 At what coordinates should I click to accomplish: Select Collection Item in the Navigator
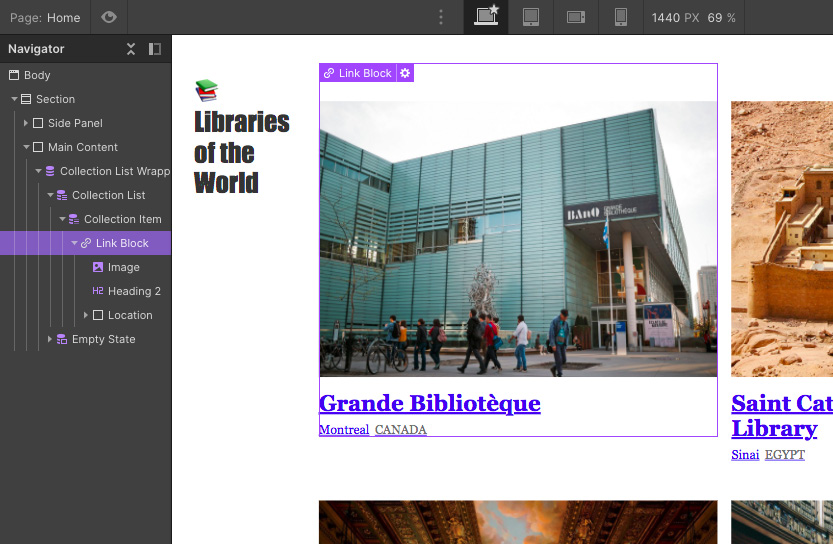122,219
